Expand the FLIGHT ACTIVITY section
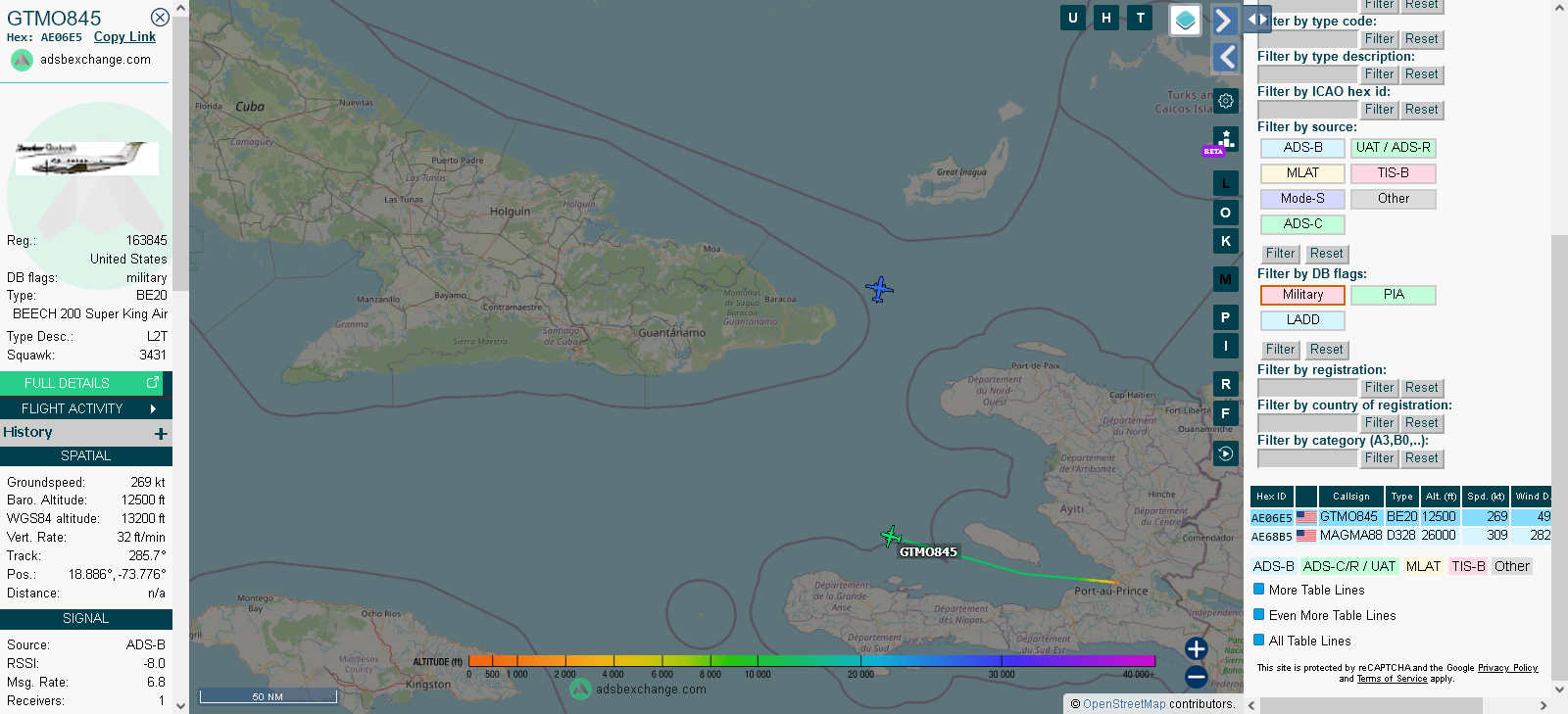Screen dimensions: 1568x714 pos(86,408)
